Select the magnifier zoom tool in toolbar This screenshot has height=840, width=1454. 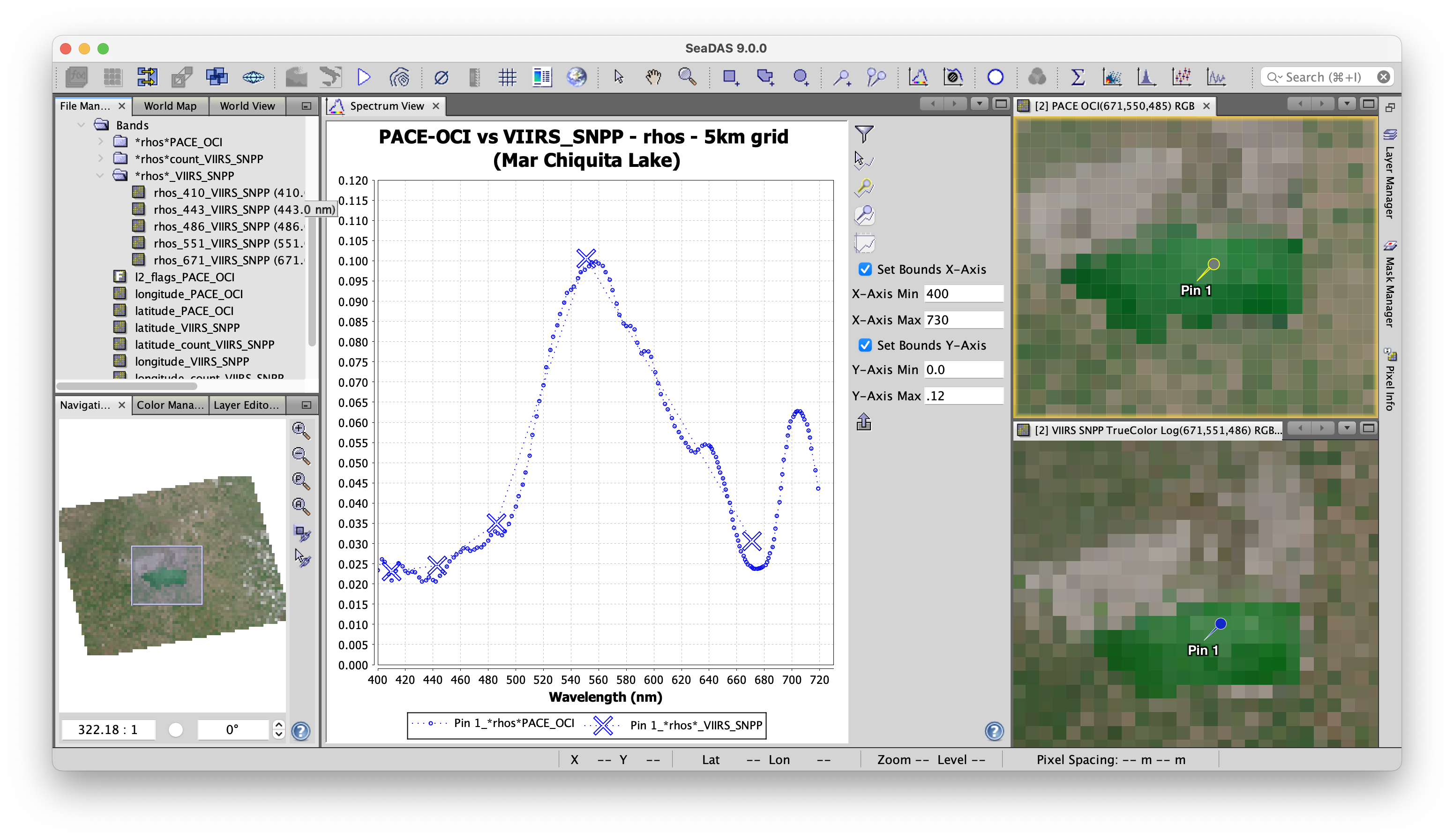(688, 77)
